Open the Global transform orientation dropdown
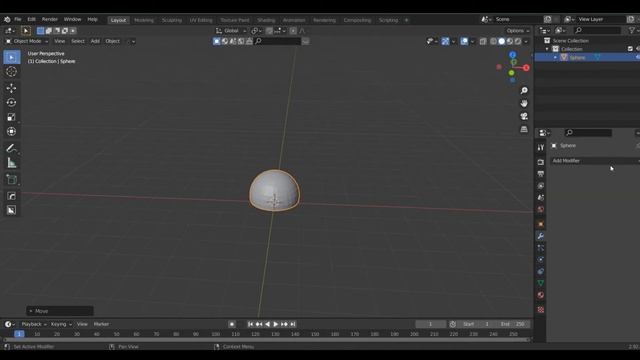Image resolution: width=640 pixels, height=360 pixels. click(x=231, y=31)
